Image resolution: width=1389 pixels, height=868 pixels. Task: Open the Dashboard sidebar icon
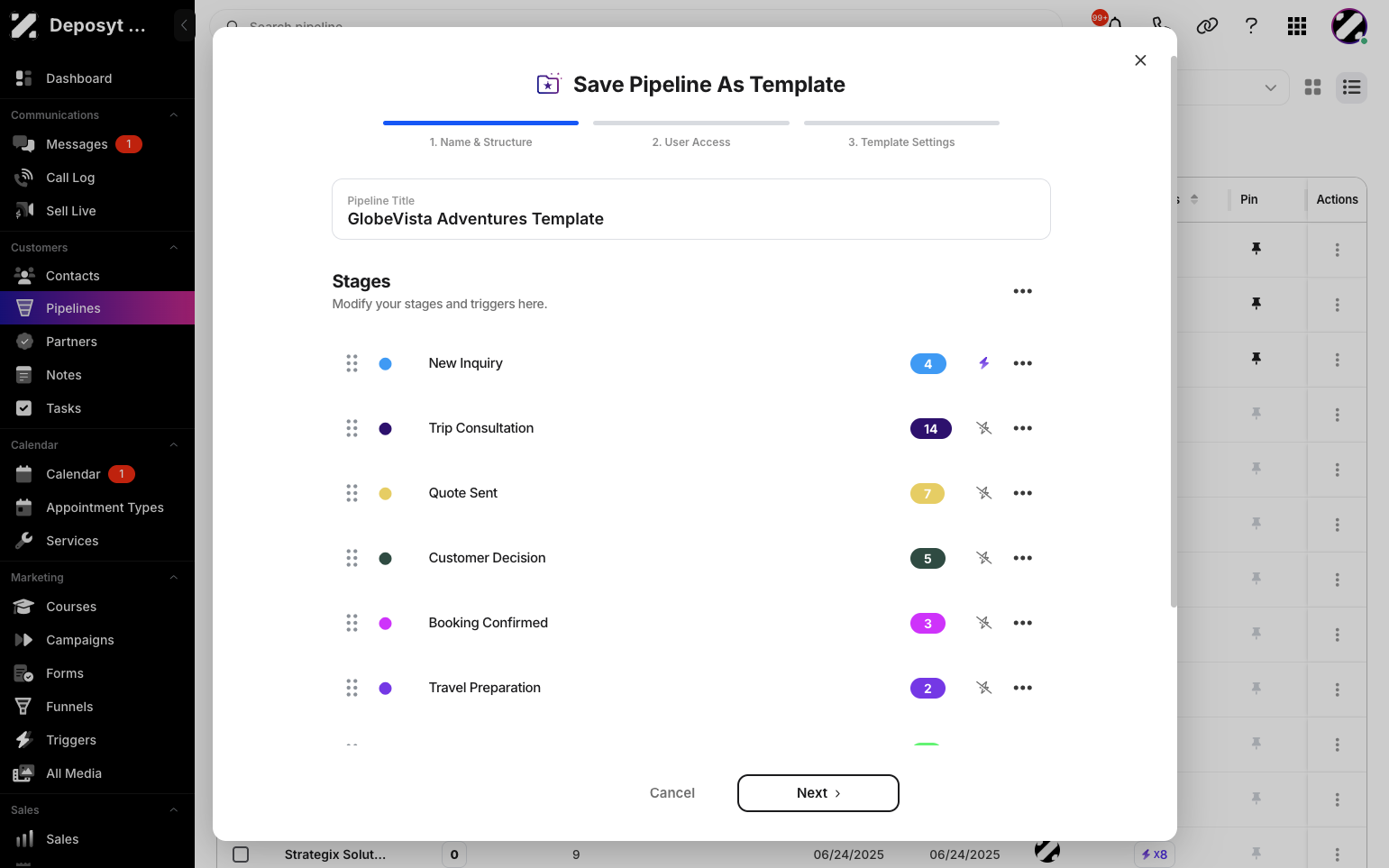(x=24, y=78)
